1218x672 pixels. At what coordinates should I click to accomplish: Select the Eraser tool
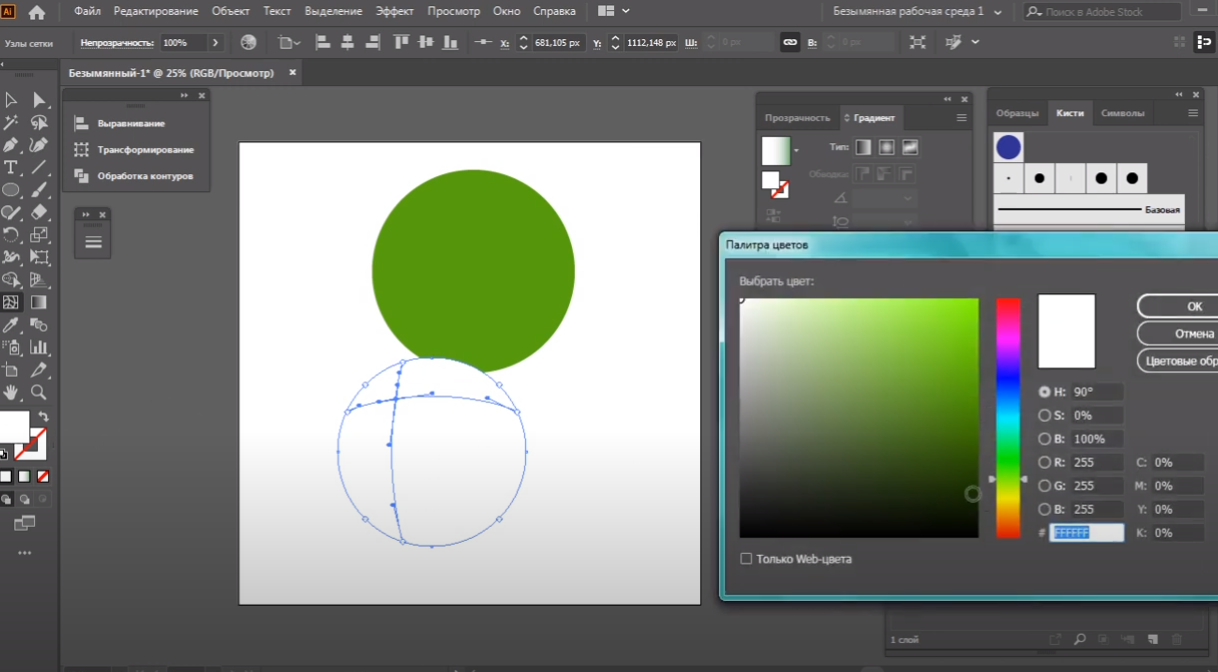point(39,212)
